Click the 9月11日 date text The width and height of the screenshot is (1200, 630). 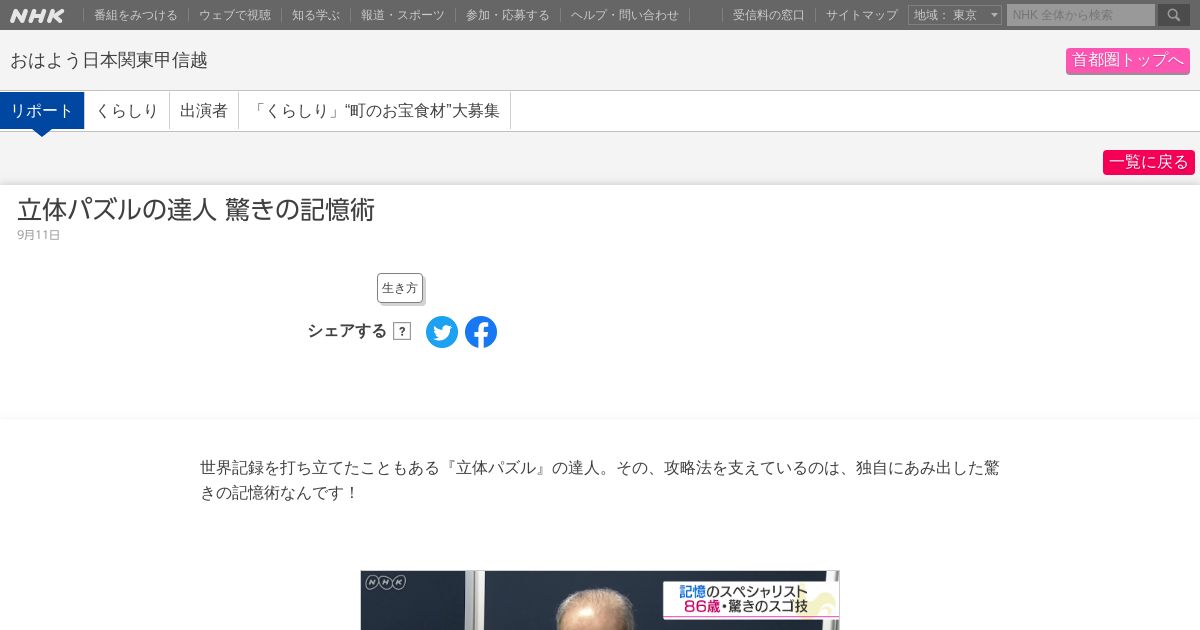39,235
